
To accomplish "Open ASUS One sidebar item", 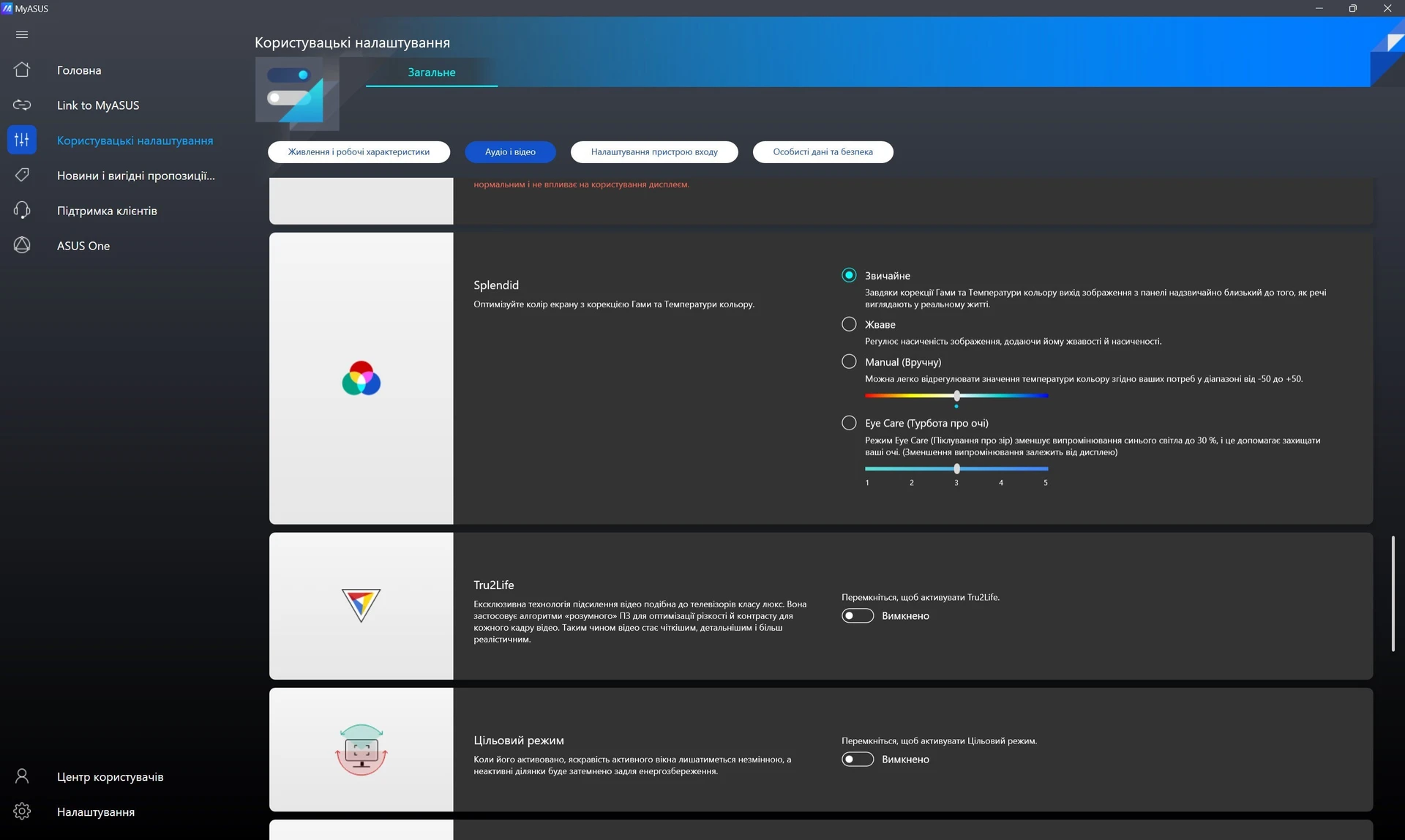I will coord(83,246).
